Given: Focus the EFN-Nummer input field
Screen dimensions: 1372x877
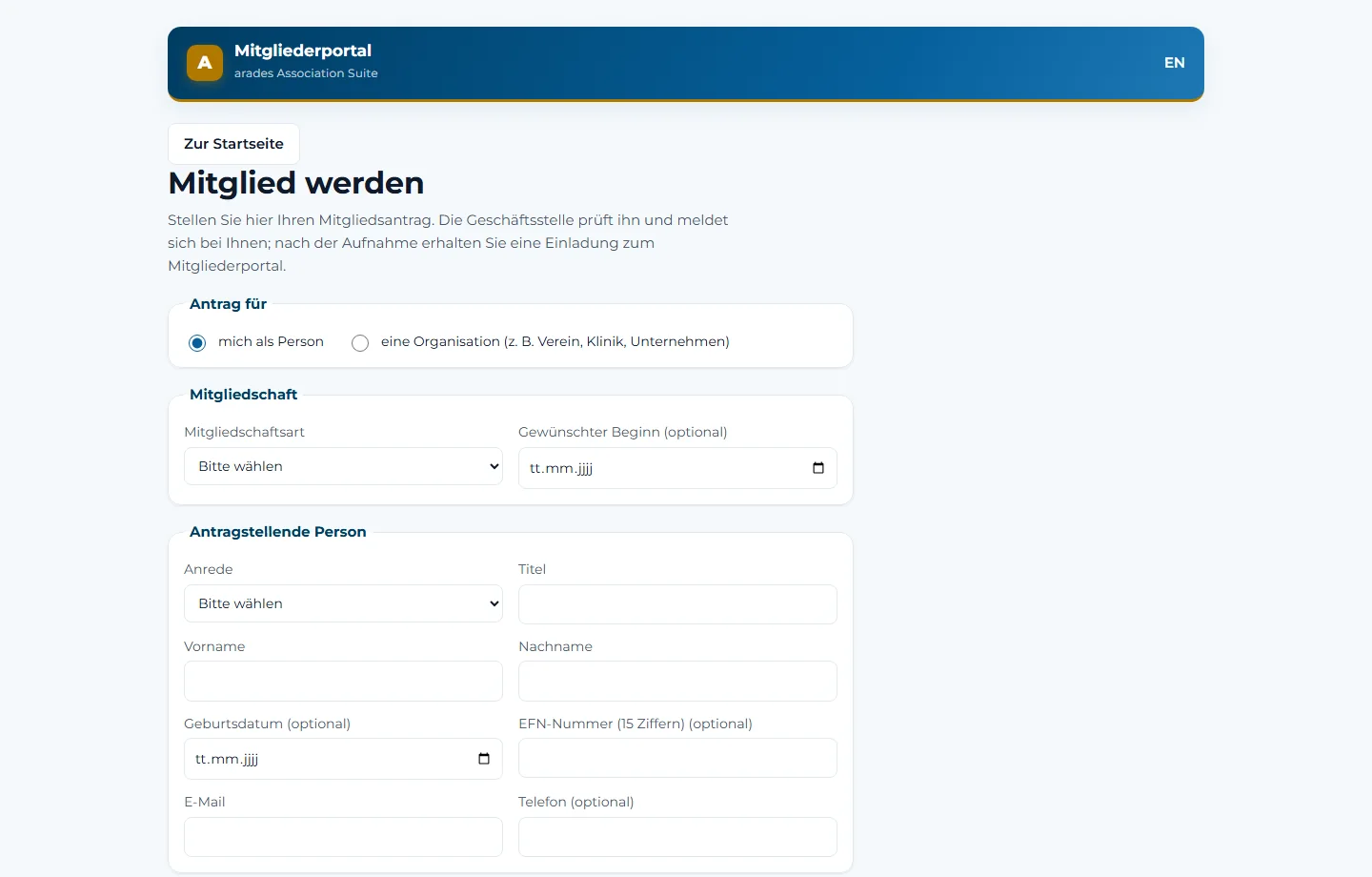Looking at the screenshot, I should click(677, 758).
